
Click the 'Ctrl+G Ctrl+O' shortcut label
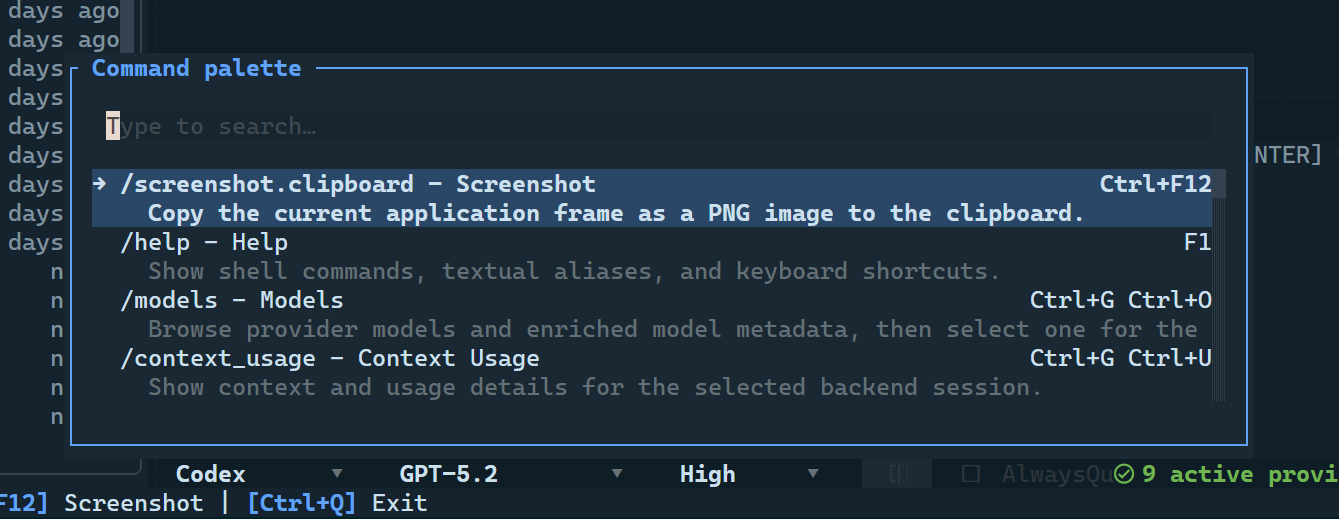pyautogui.click(x=1120, y=300)
